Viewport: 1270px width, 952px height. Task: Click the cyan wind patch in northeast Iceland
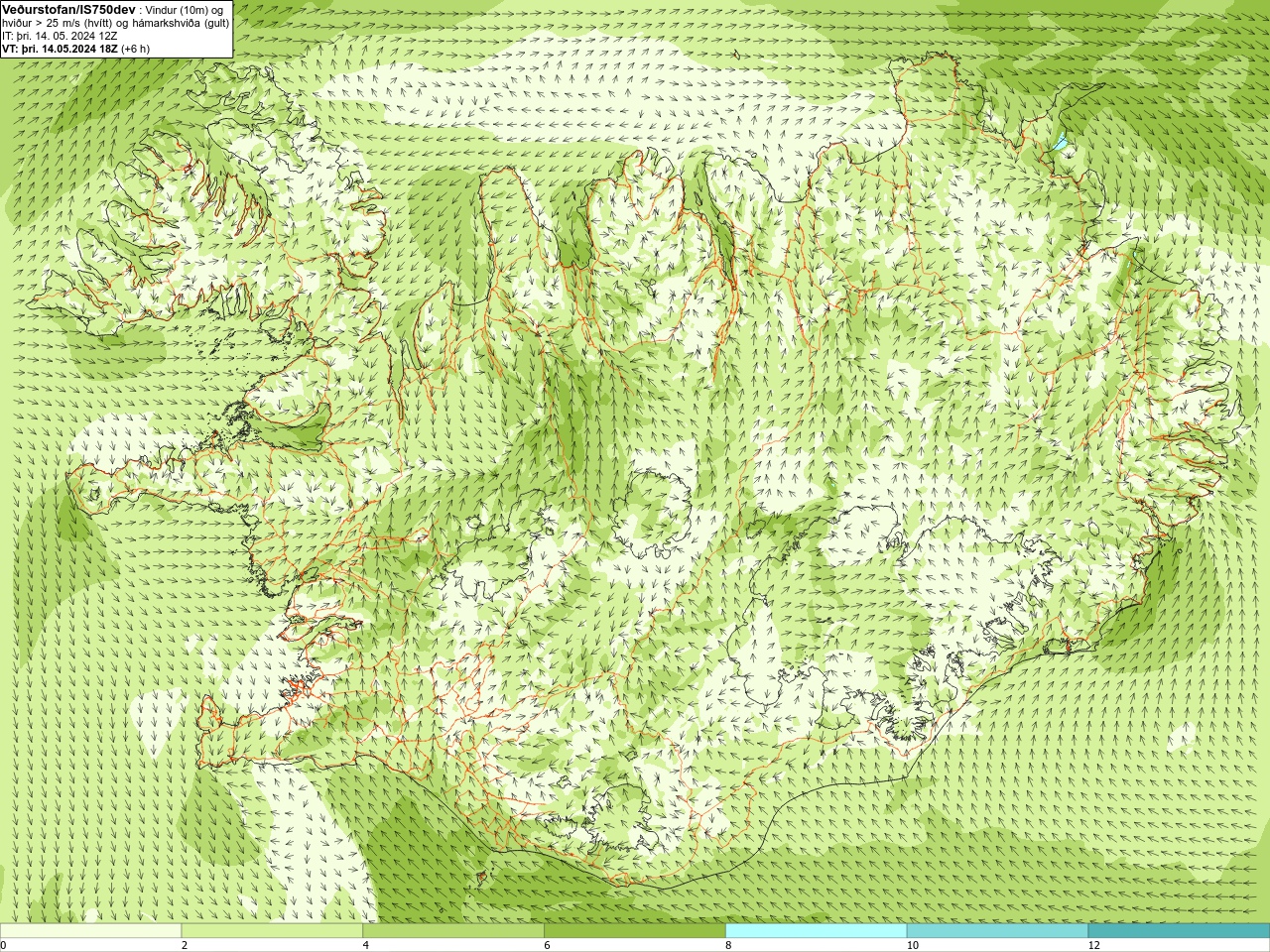[1062, 143]
